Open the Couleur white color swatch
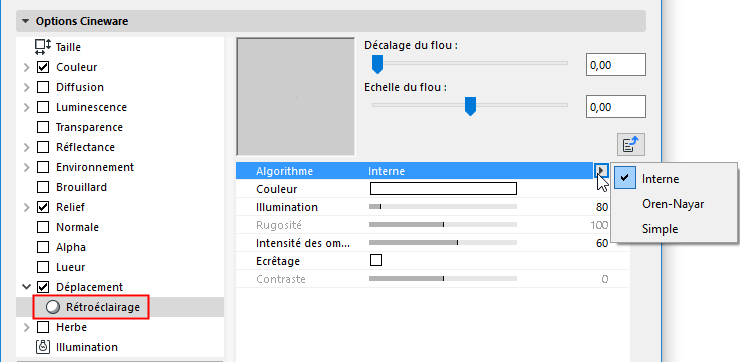 coord(443,189)
